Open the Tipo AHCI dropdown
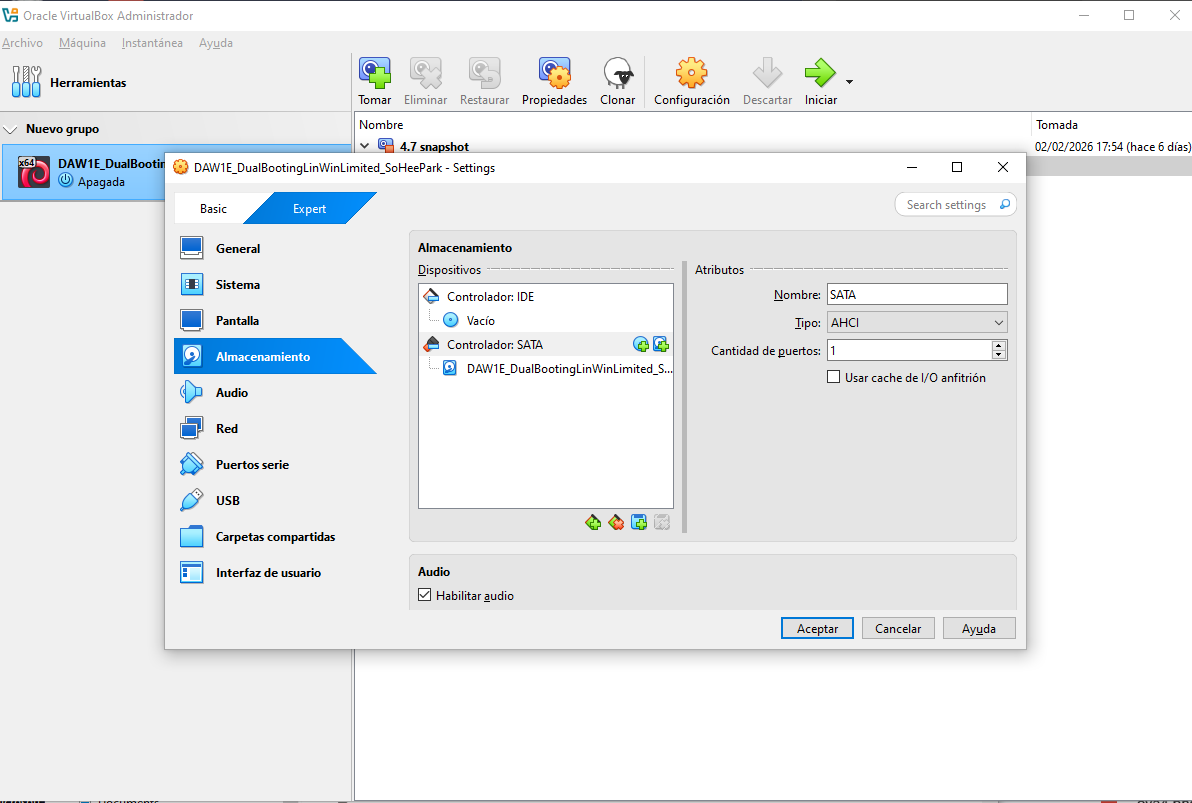 (x=917, y=322)
